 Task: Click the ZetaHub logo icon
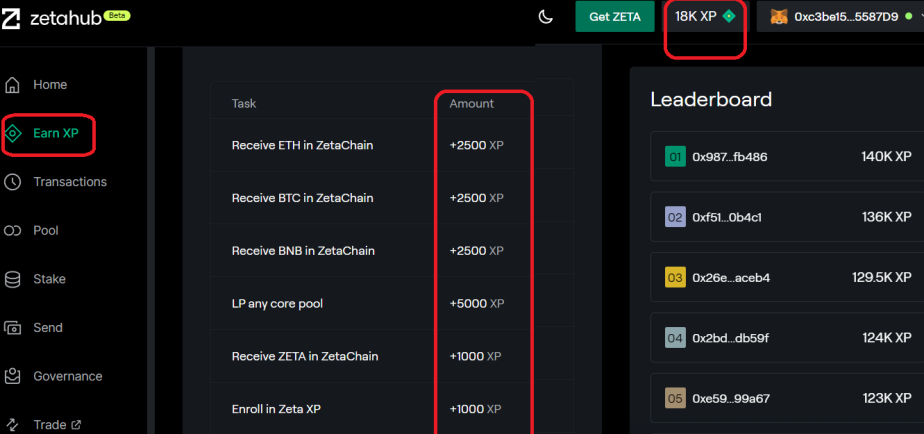point(11,18)
